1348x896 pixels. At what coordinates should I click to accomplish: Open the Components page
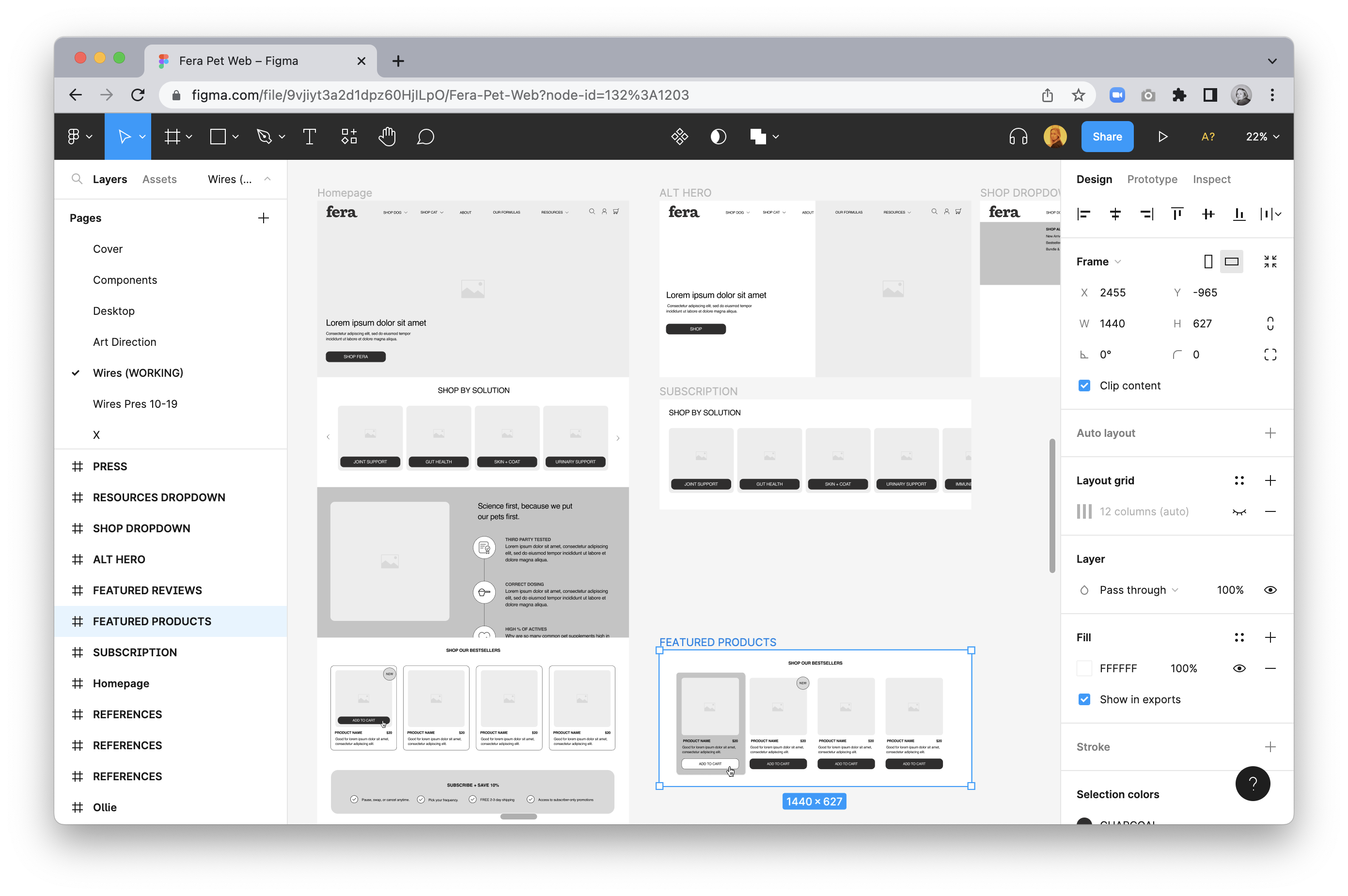(x=125, y=280)
